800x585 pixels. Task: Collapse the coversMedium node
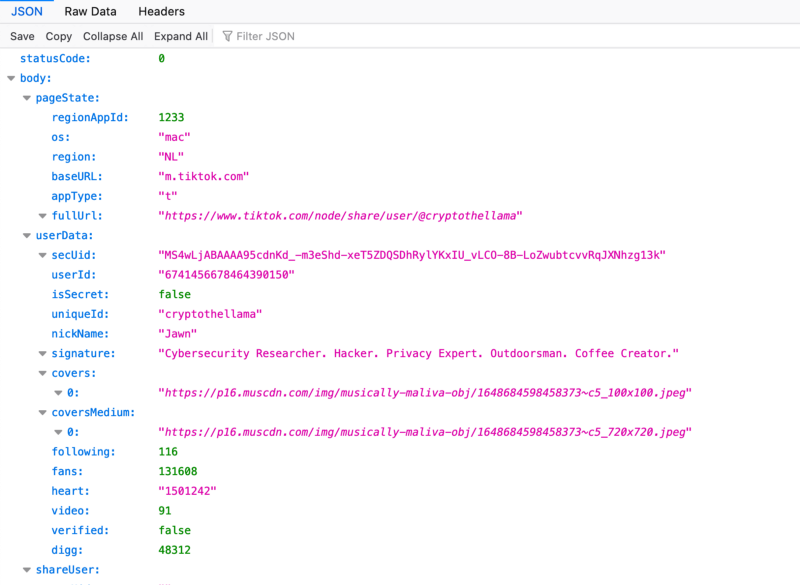43,412
